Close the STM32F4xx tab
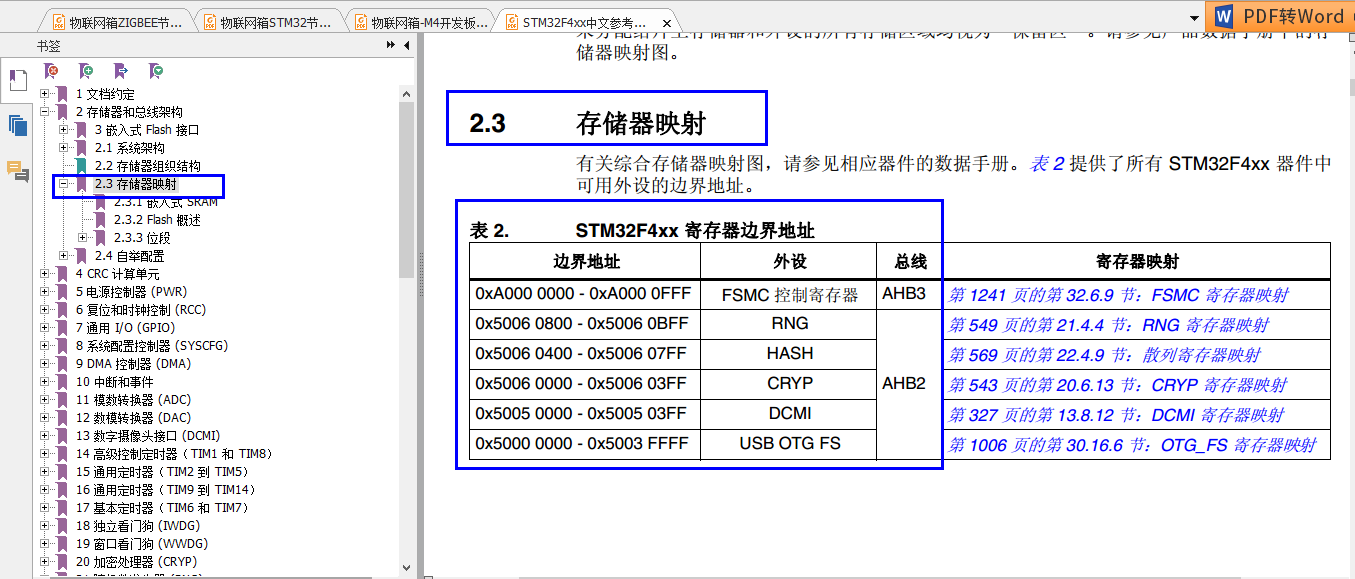 (x=666, y=22)
